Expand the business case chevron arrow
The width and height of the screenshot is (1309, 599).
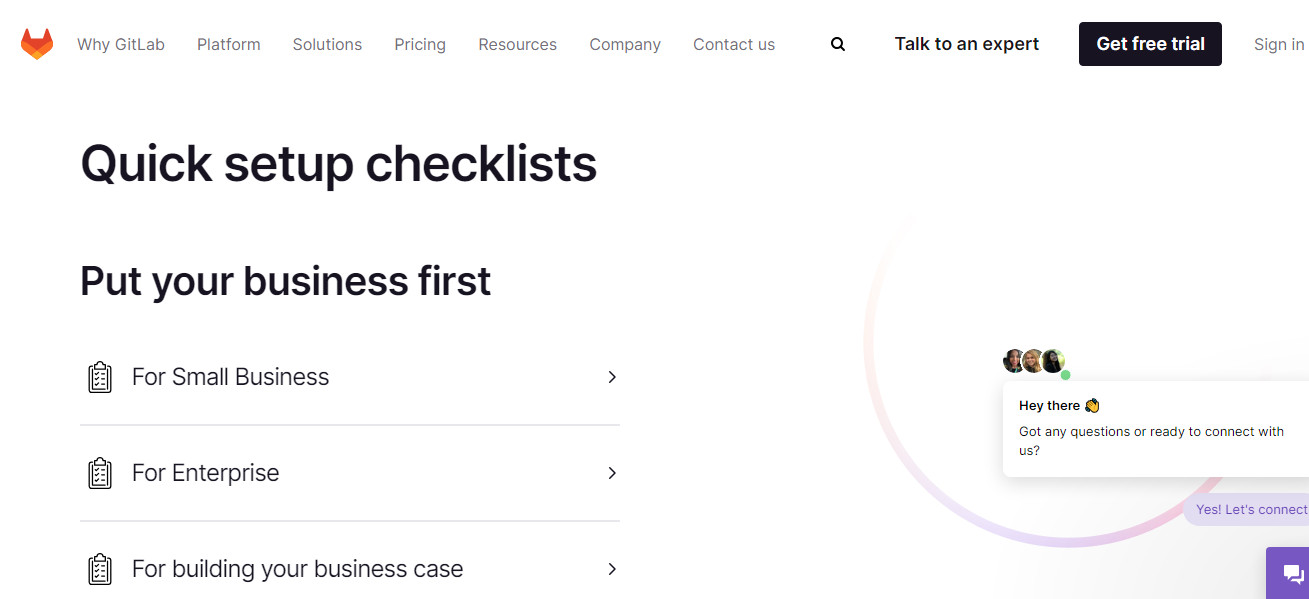point(612,569)
